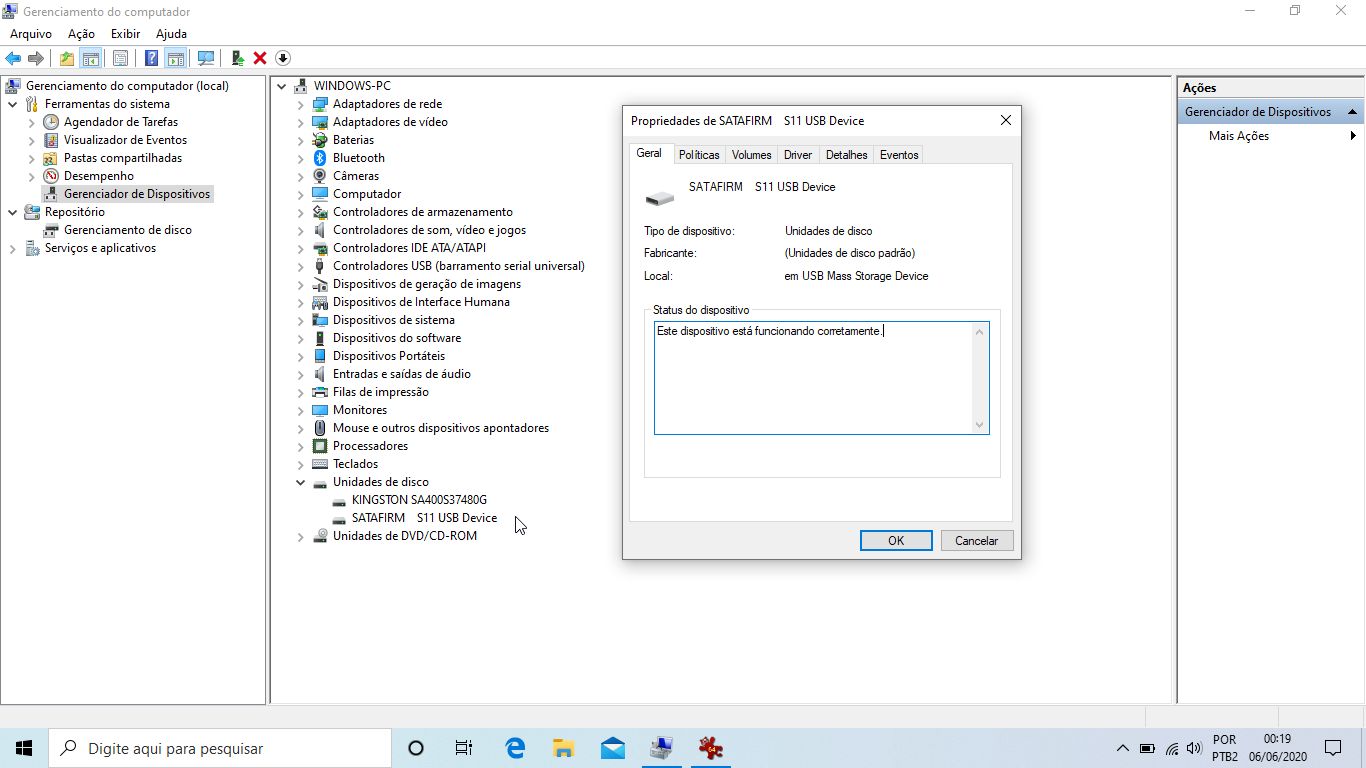Switch to the Volumes tab

751,155
